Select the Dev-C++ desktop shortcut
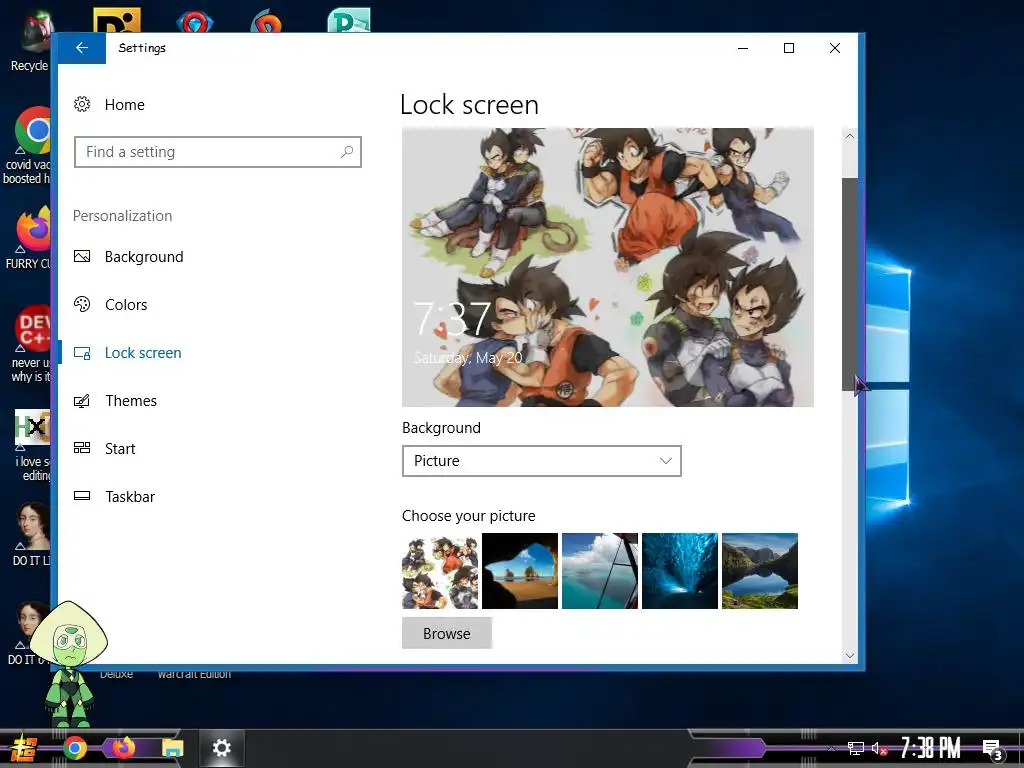 click(x=31, y=344)
